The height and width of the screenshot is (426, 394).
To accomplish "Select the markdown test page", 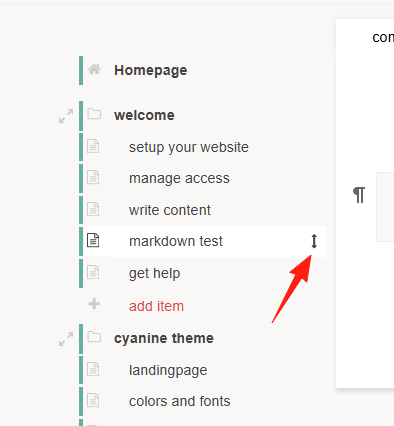I will tap(176, 241).
